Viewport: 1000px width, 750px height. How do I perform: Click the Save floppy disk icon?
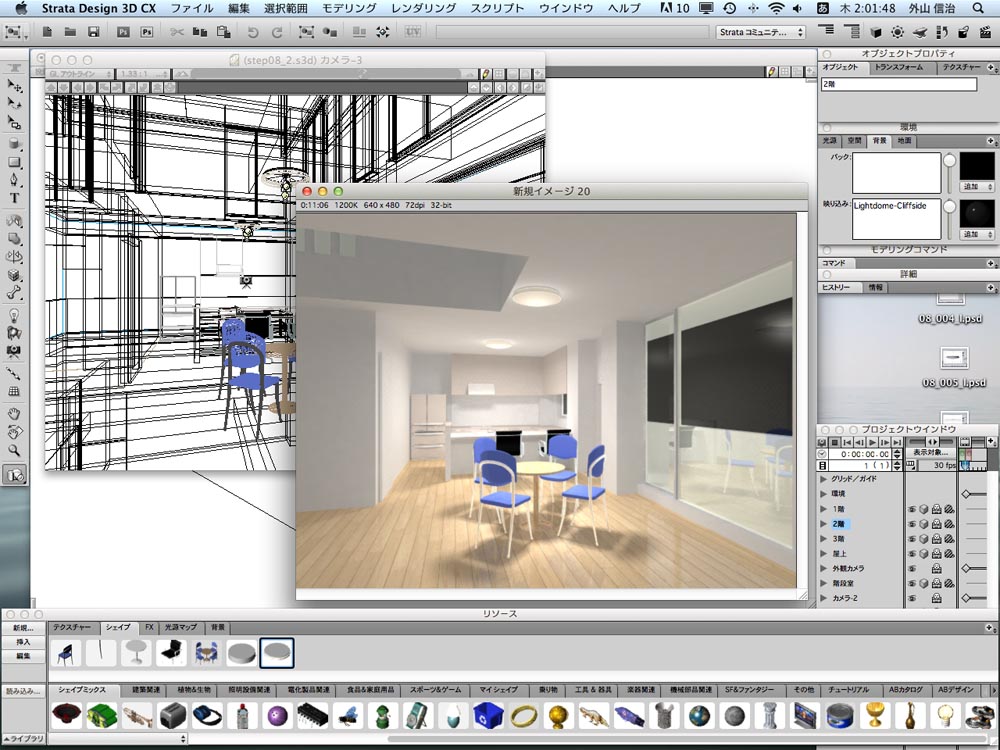click(x=94, y=31)
